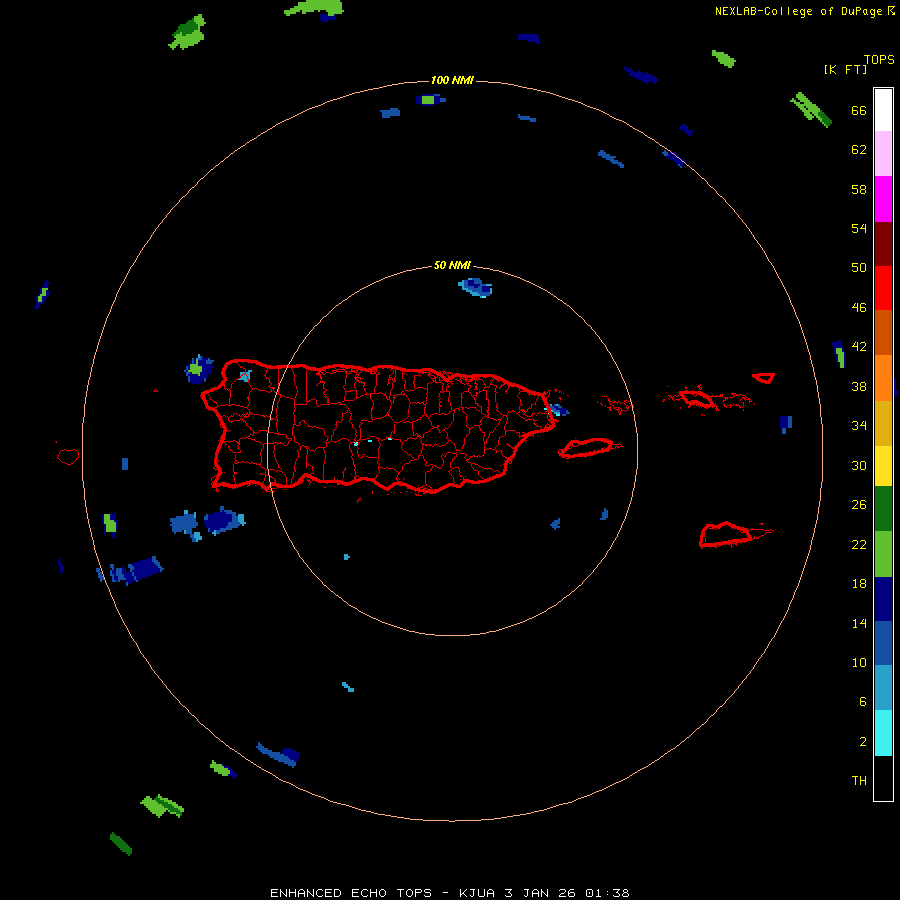This screenshot has height=900, width=900.
Task: Click the 38 legend value
Action: (x=859, y=387)
